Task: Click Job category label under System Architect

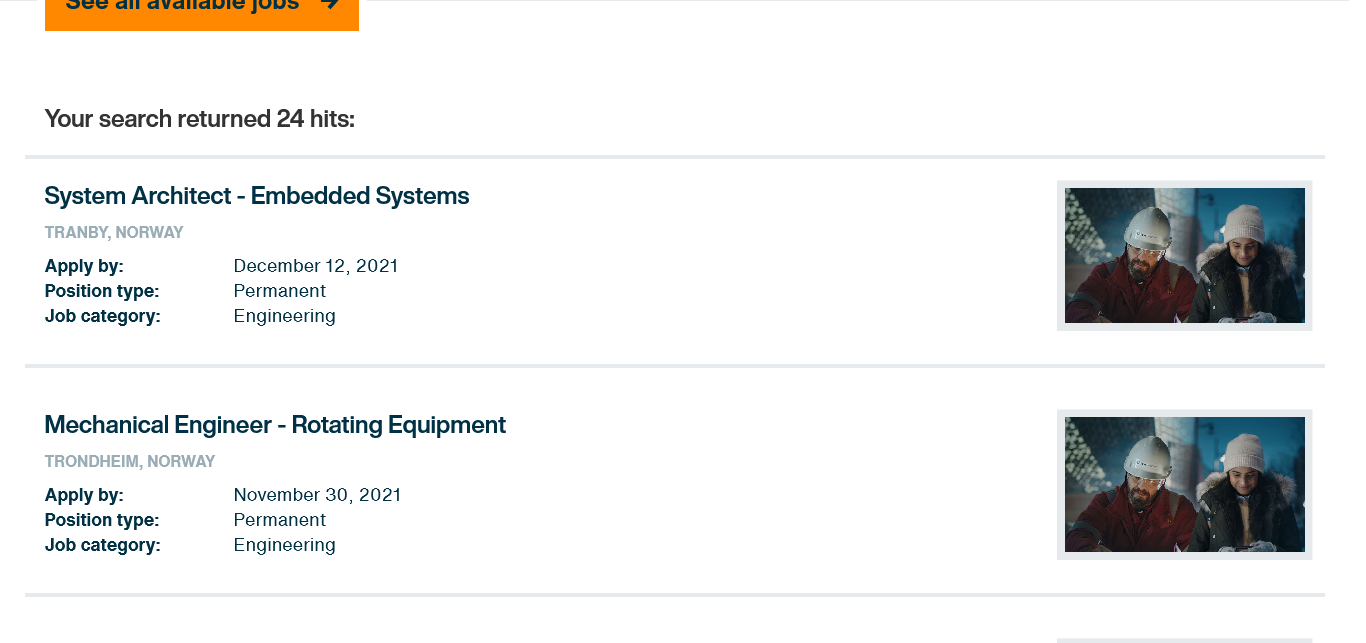Action: 103,316
